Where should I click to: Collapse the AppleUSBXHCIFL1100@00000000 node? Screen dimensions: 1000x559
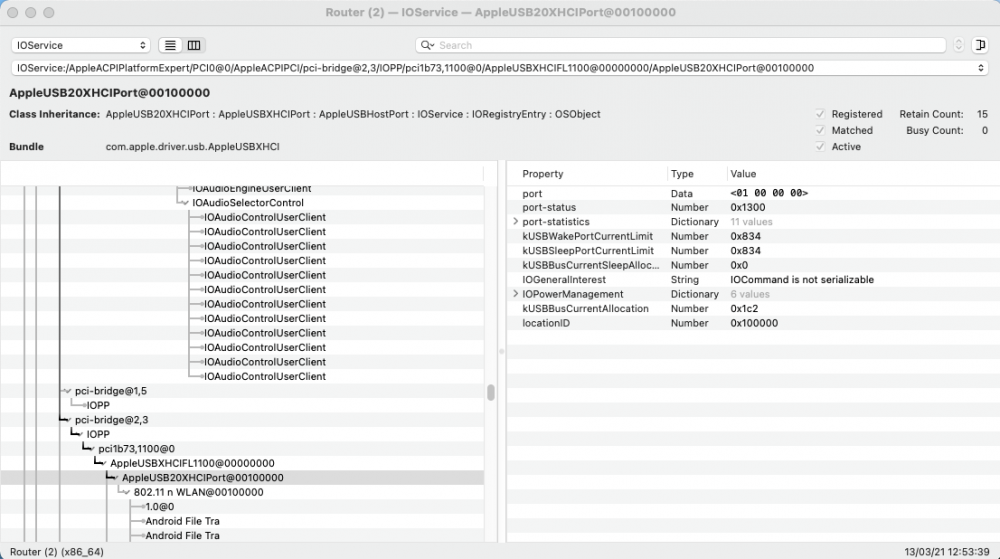click(103, 463)
